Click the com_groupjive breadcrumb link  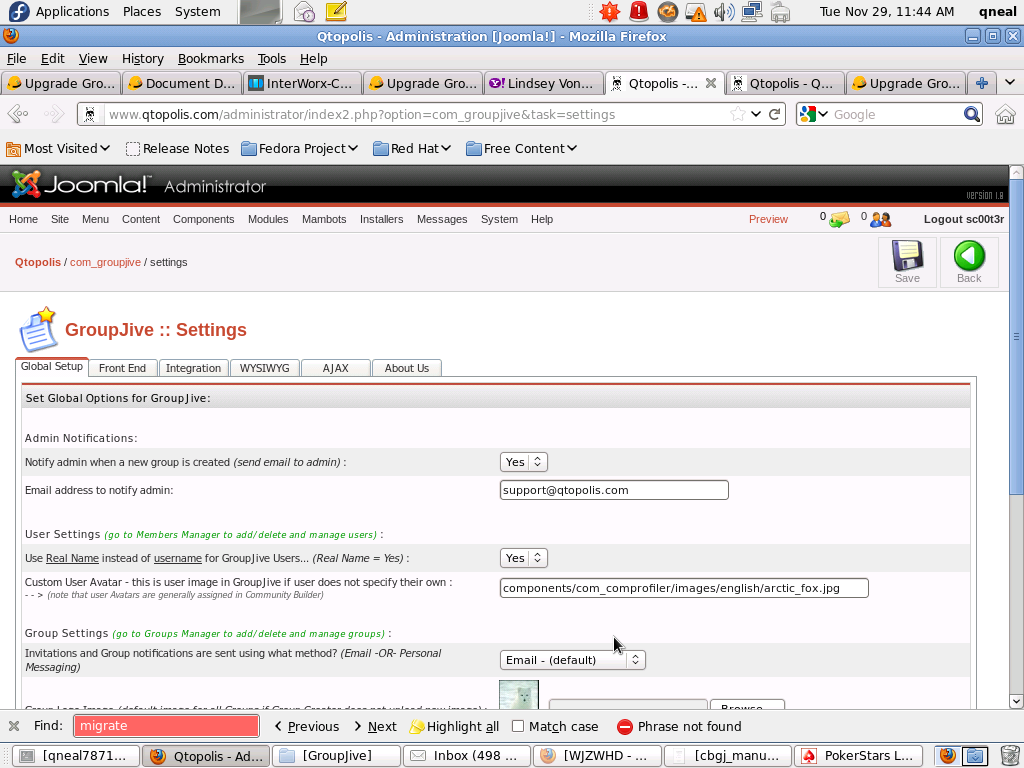(105, 262)
